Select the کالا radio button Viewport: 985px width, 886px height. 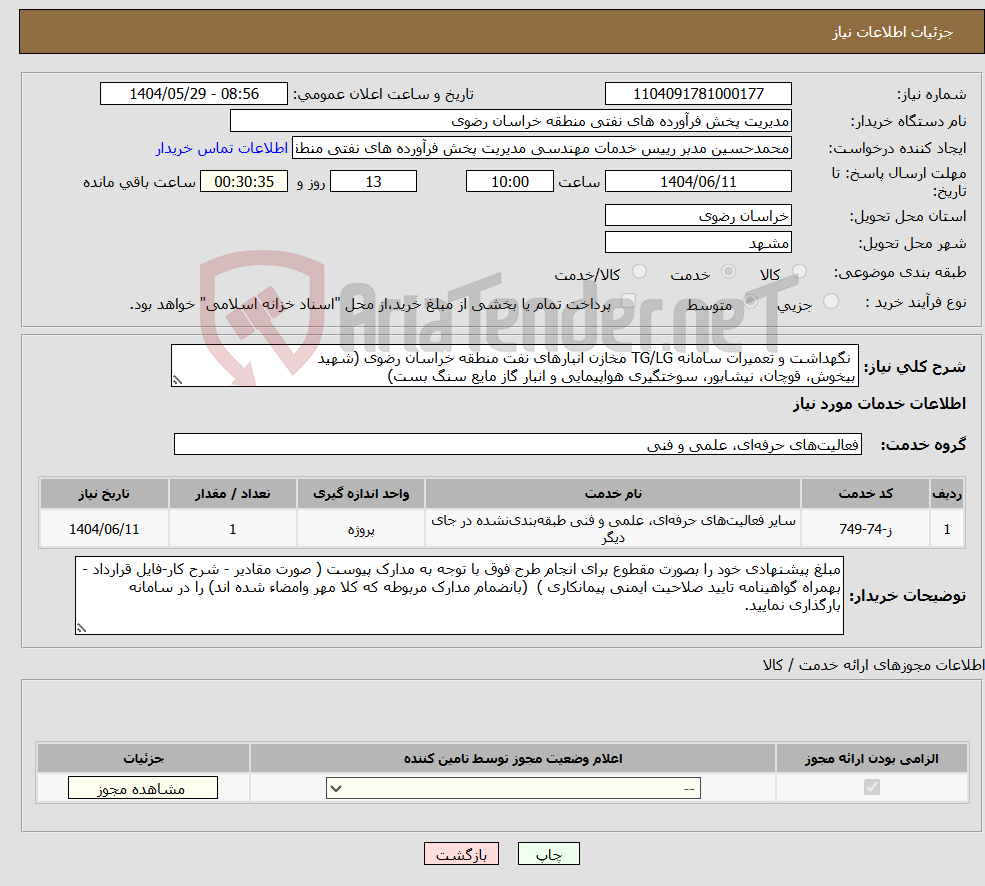pyautogui.click(x=799, y=271)
